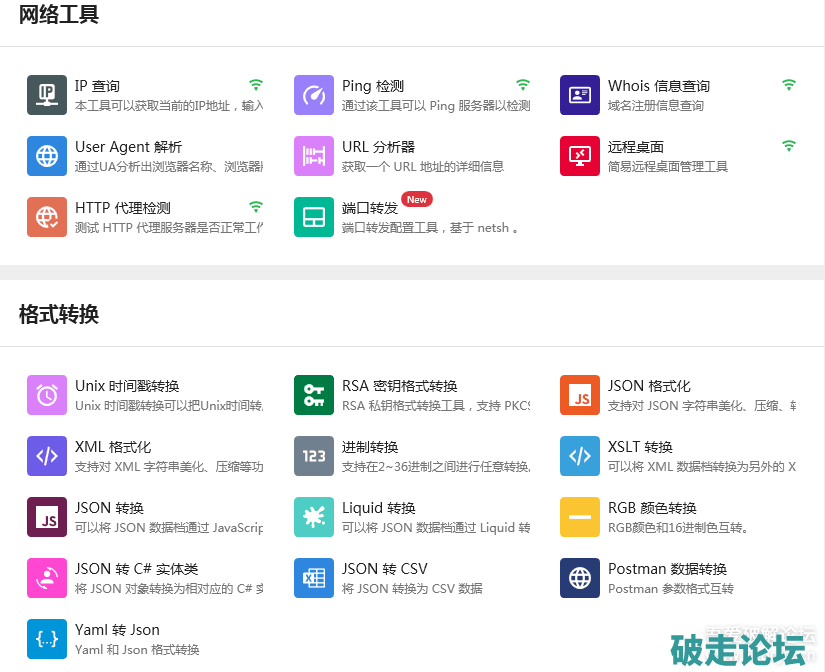Open the RSA 密钥格式转换 key icon
The height and width of the screenshot is (672, 825).
click(x=314, y=395)
